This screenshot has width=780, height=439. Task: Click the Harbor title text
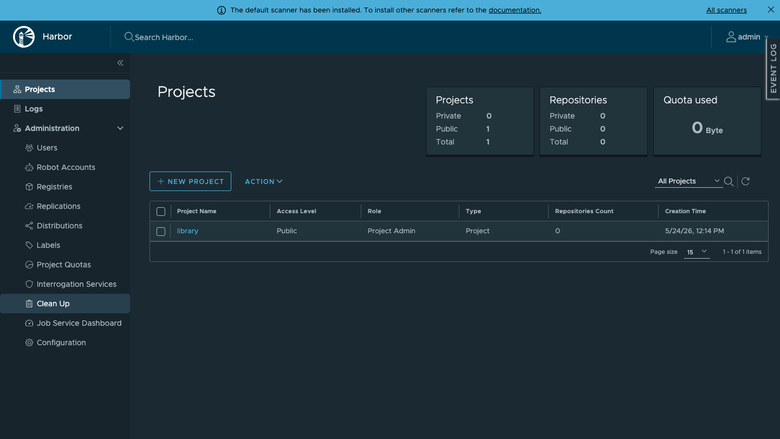click(57, 37)
